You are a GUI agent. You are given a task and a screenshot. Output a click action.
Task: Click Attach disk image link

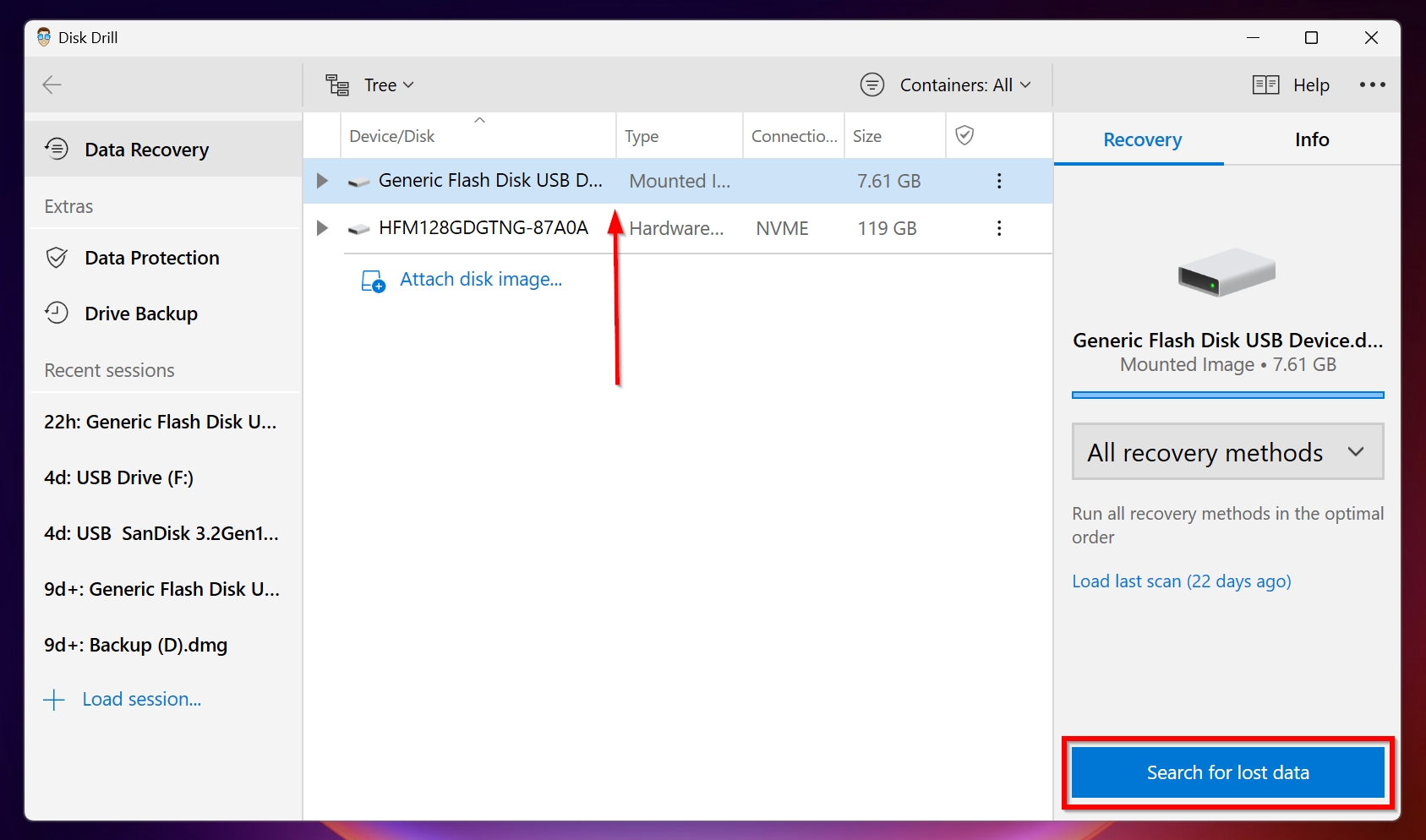click(x=481, y=279)
